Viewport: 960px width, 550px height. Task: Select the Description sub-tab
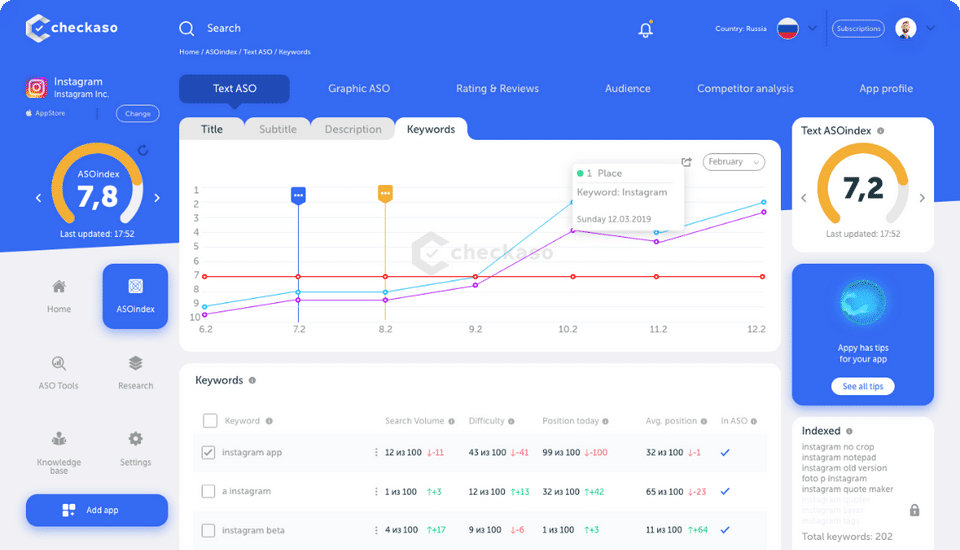tap(353, 129)
